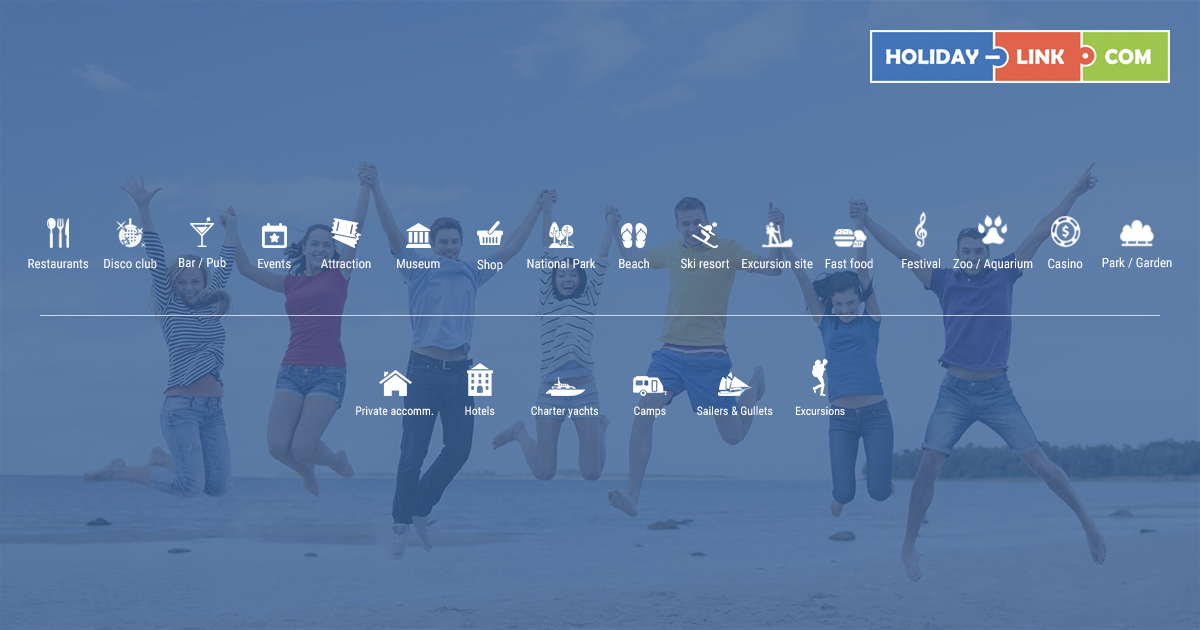
Task: Open the Festival treble clef icon
Action: click(921, 231)
